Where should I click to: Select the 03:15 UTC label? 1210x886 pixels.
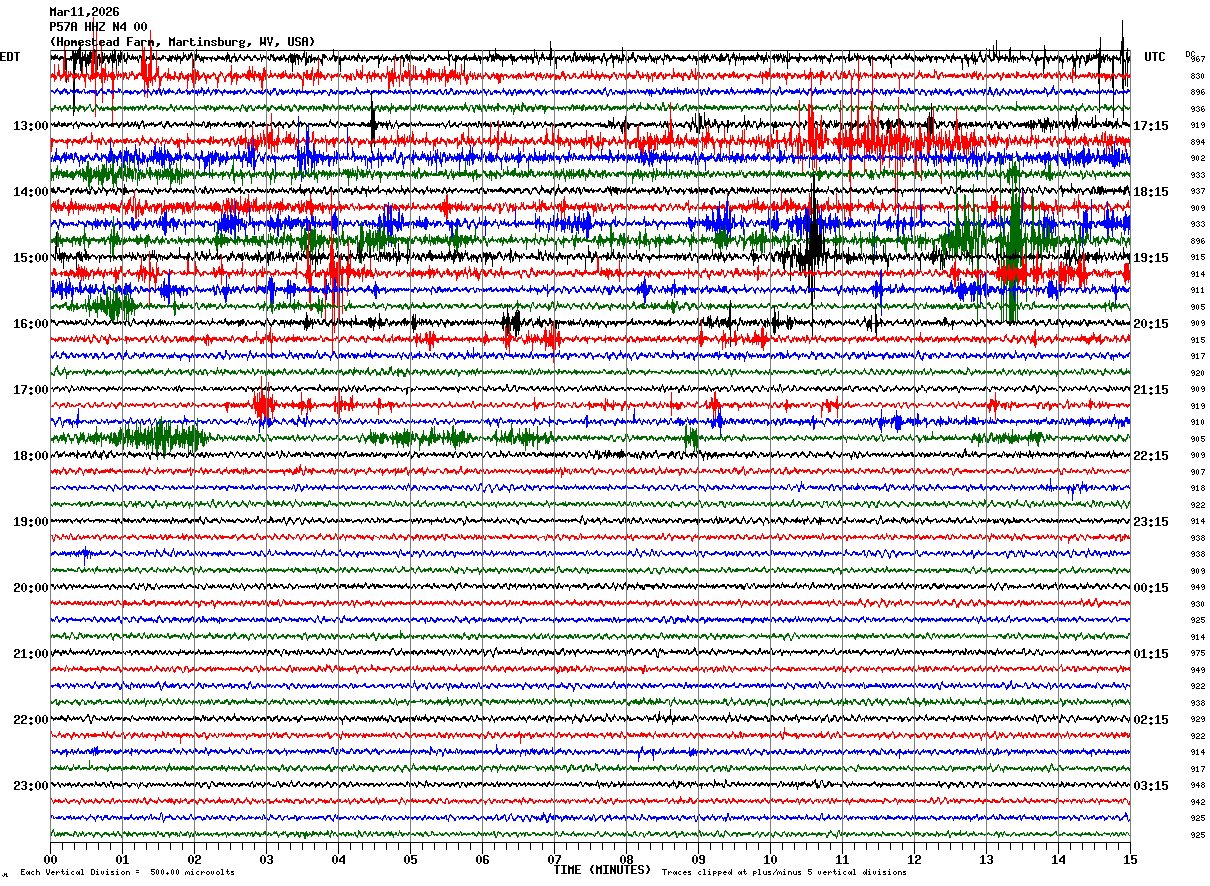1150,785
